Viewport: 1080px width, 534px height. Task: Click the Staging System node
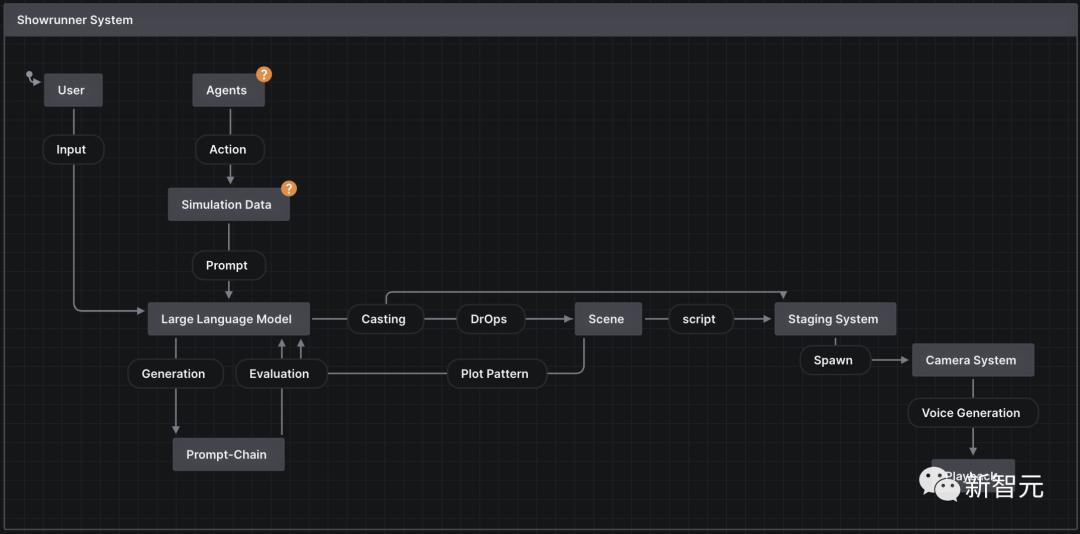[x=833, y=319]
